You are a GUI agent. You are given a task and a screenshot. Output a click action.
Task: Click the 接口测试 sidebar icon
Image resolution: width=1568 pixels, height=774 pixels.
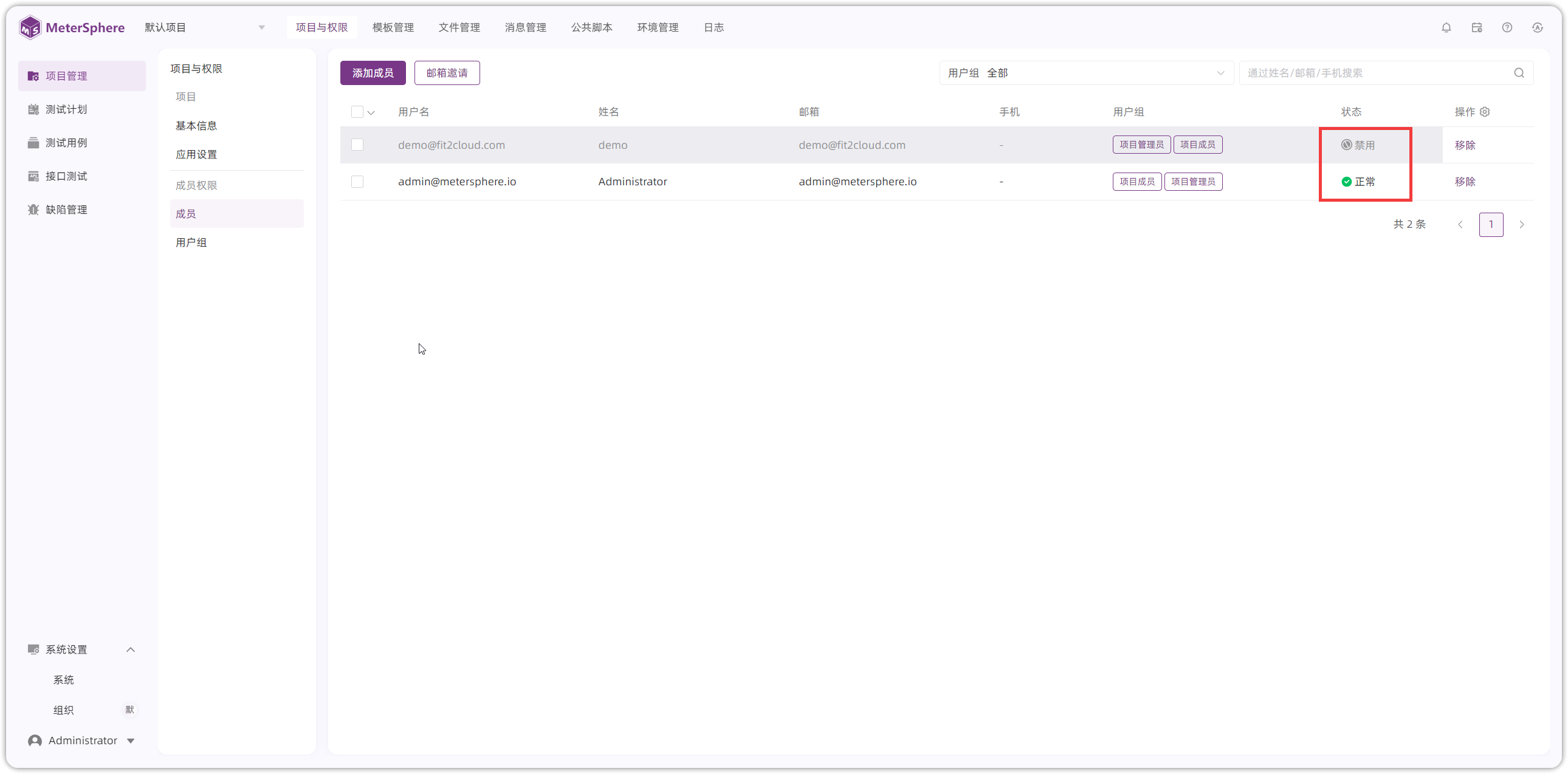tap(33, 176)
